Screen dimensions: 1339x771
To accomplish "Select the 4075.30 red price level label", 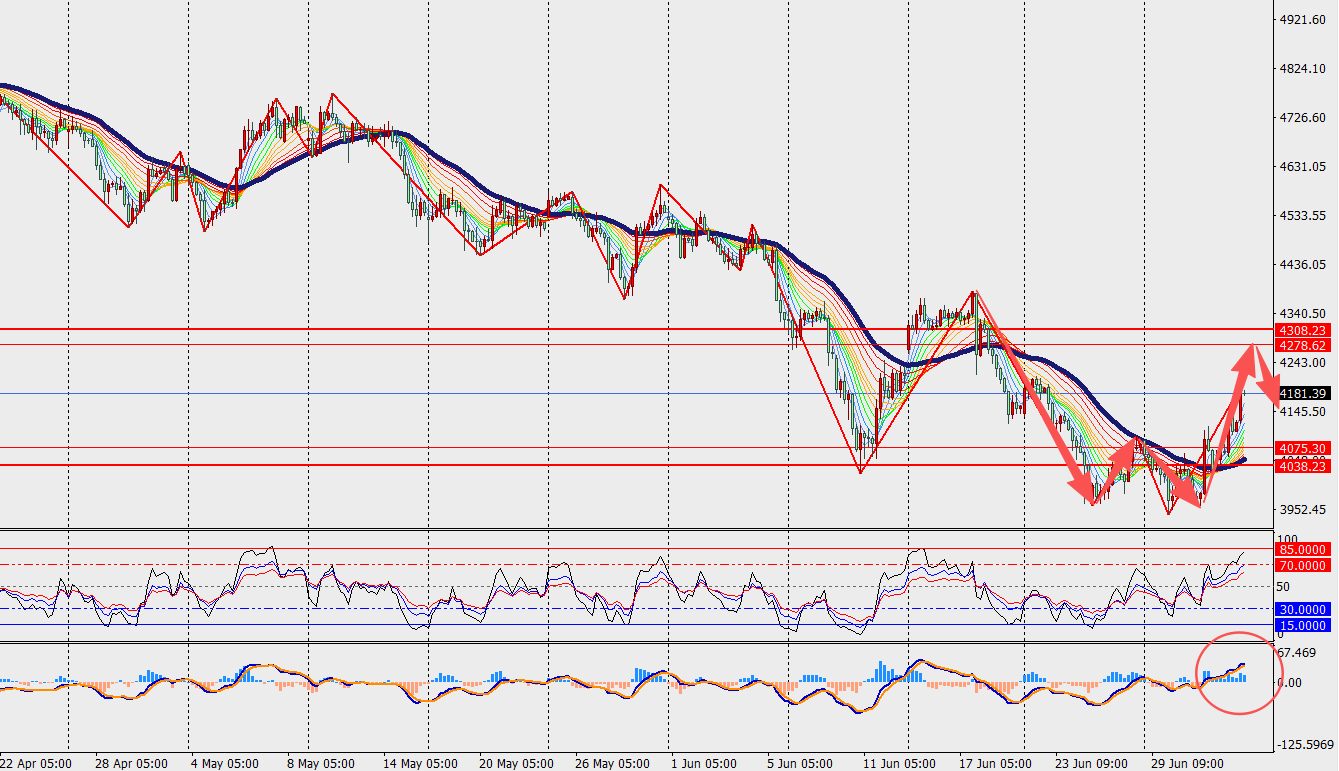I will (1304, 449).
